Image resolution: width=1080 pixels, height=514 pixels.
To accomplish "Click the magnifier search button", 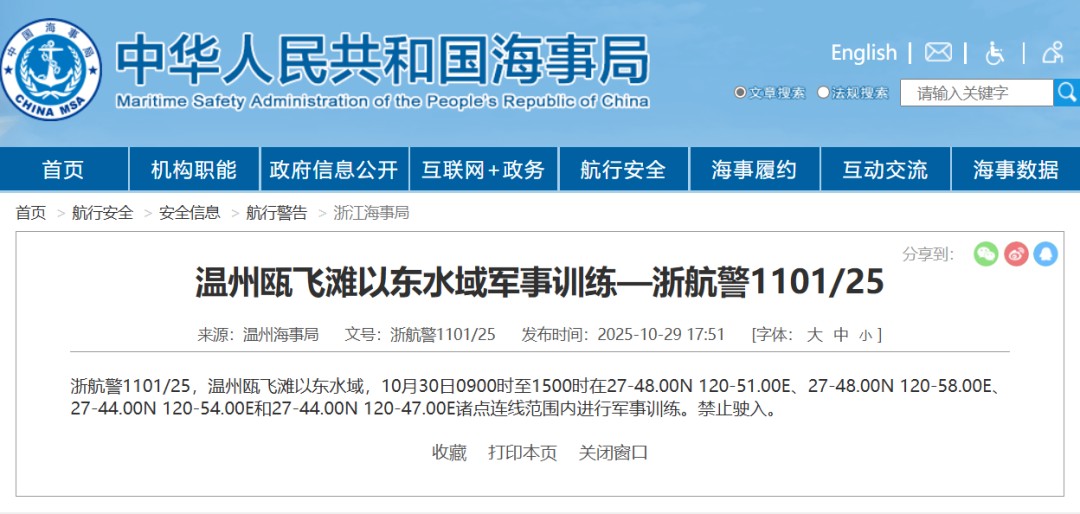I will [x=1066, y=93].
